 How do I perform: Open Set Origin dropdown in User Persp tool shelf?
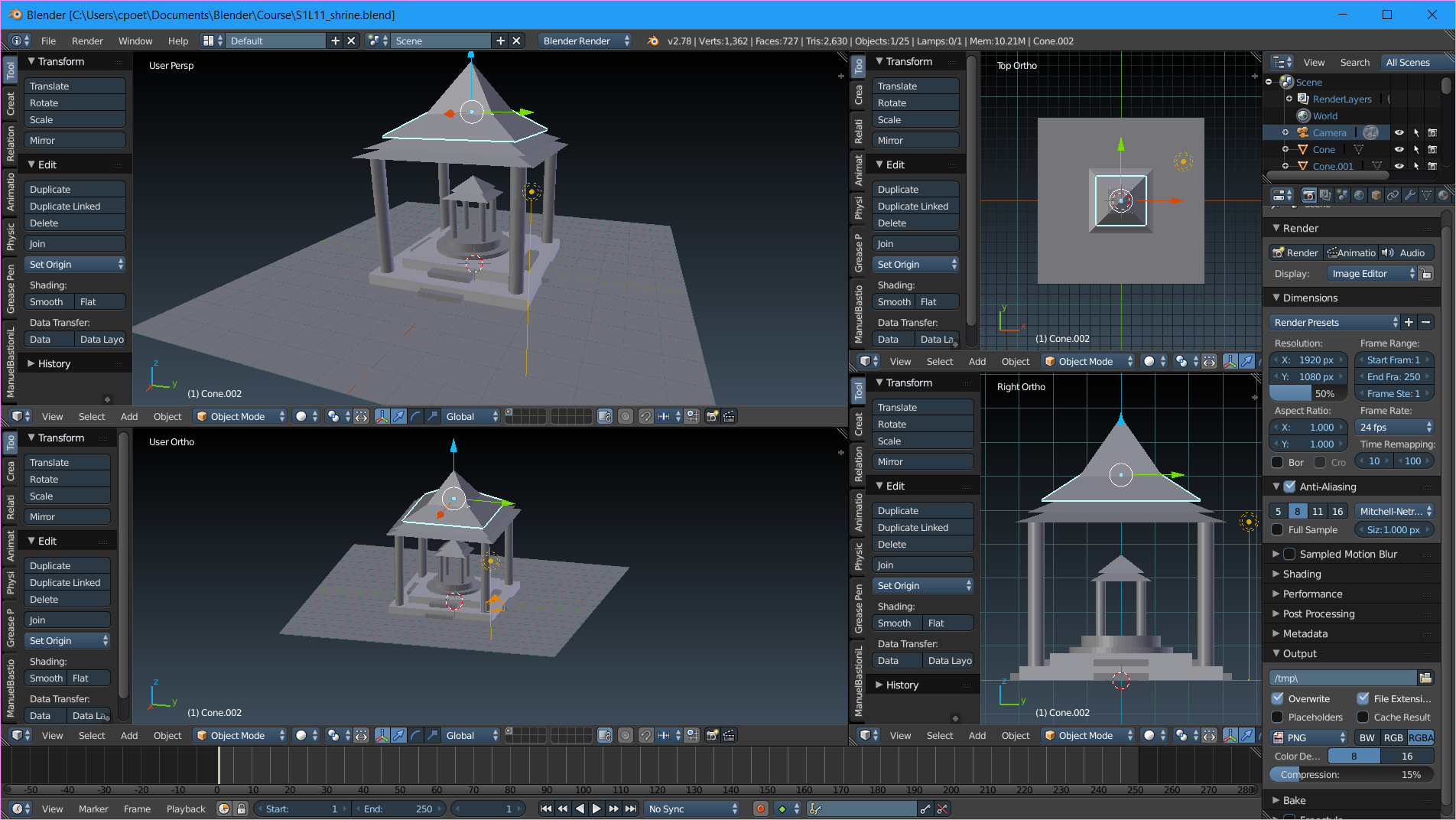[75, 264]
